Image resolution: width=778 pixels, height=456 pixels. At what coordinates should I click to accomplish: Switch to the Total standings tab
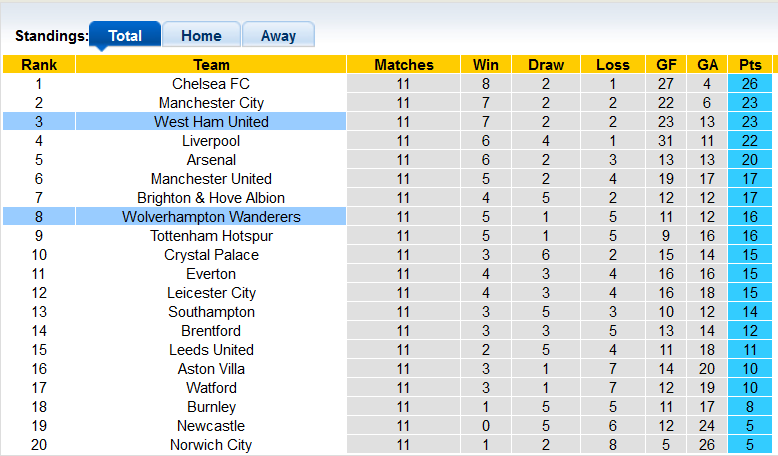pos(125,35)
